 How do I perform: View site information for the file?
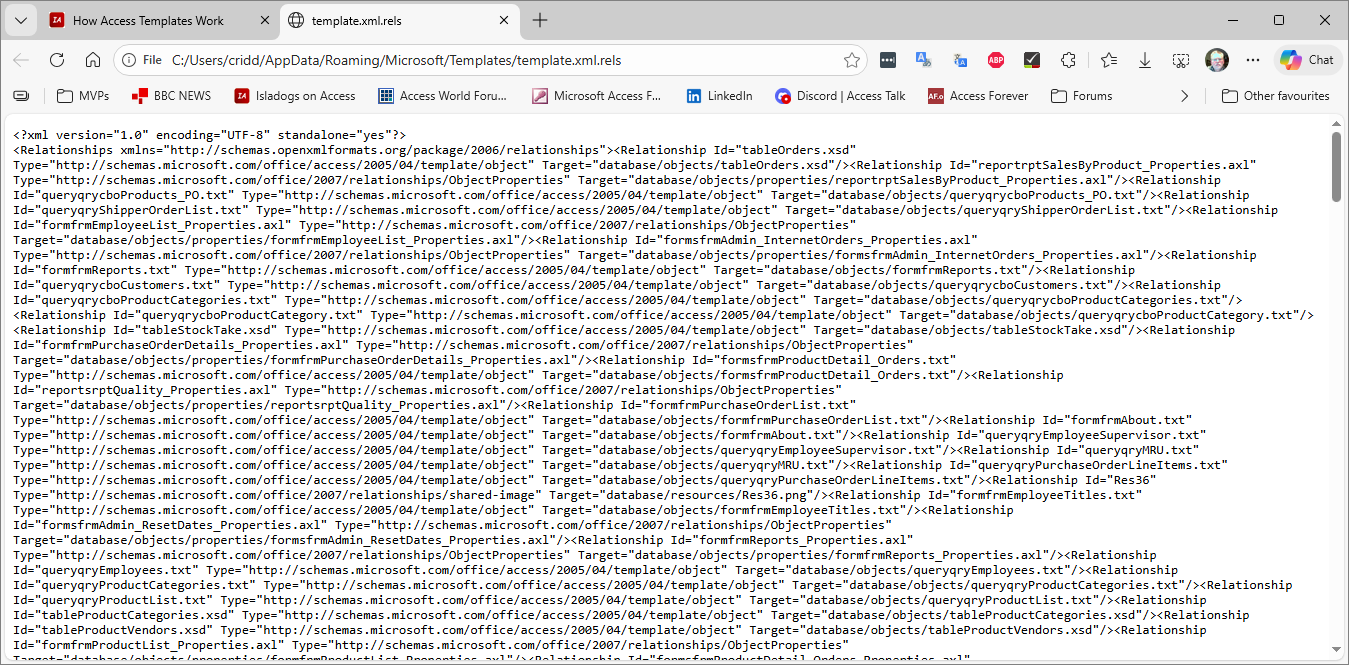141,60
